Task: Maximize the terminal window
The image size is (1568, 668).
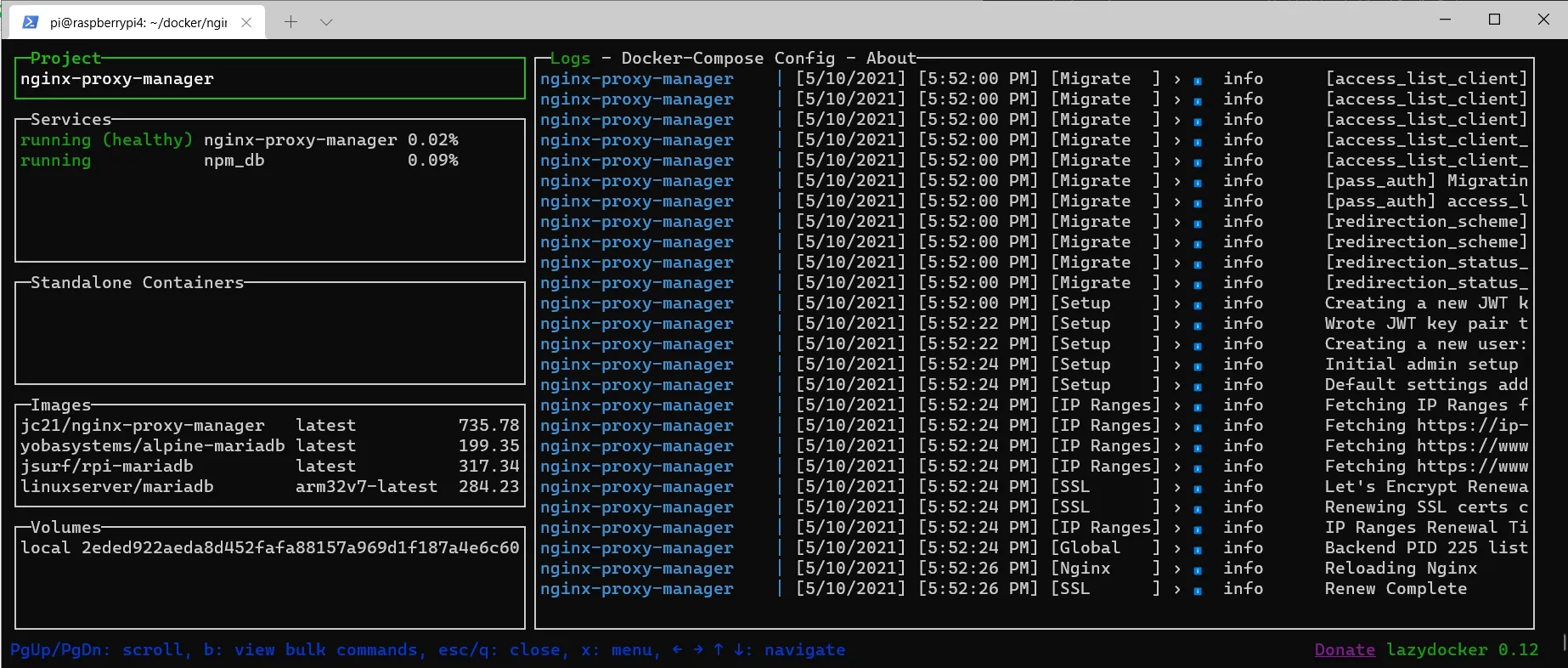Action: (x=1495, y=20)
